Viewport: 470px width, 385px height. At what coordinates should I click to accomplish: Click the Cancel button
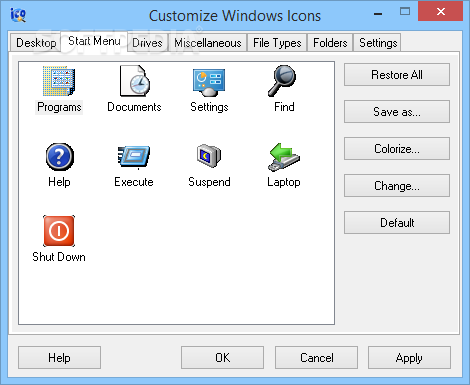316,358
